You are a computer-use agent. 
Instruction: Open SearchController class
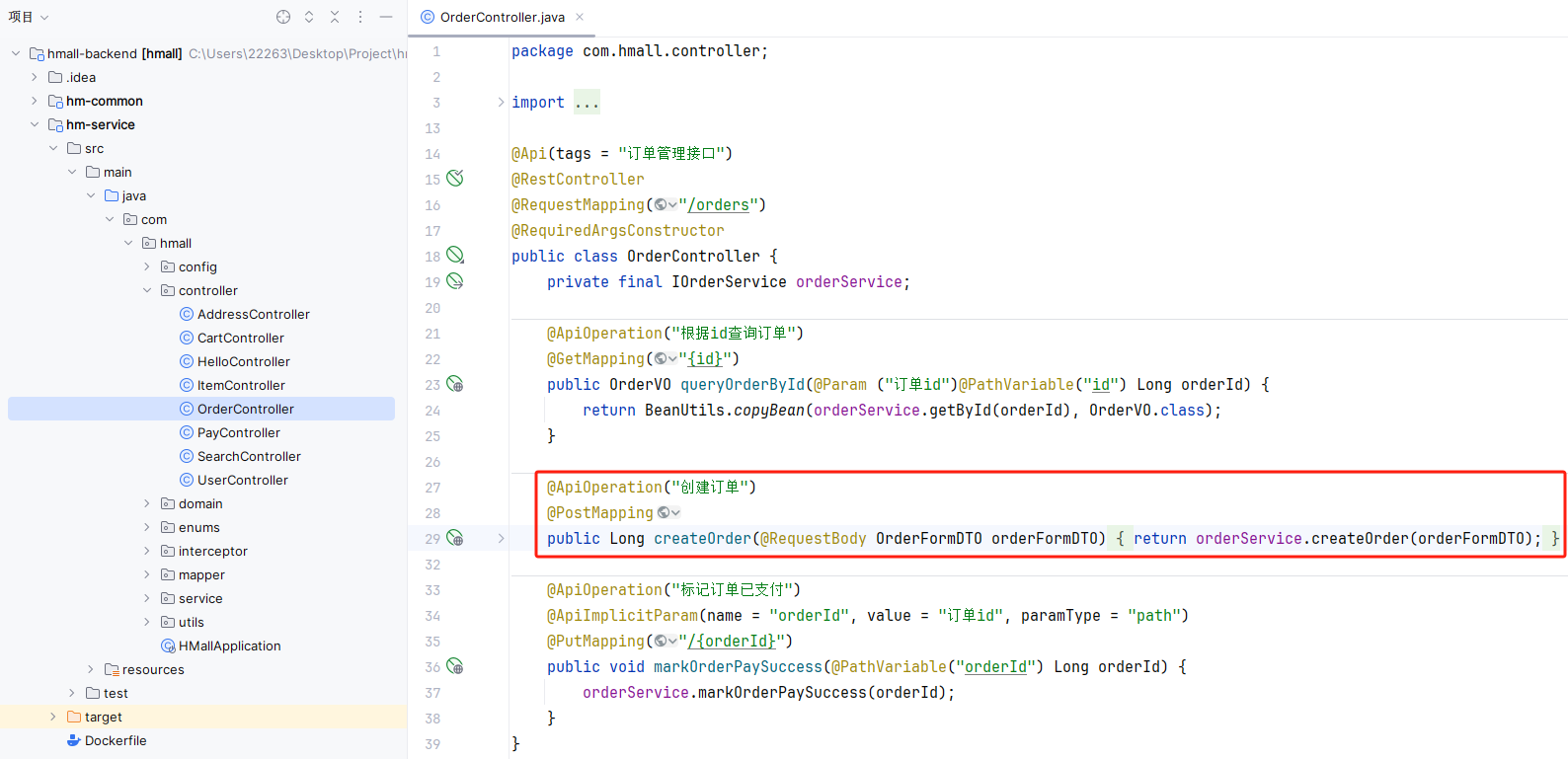pyautogui.click(x=249, y=456)
